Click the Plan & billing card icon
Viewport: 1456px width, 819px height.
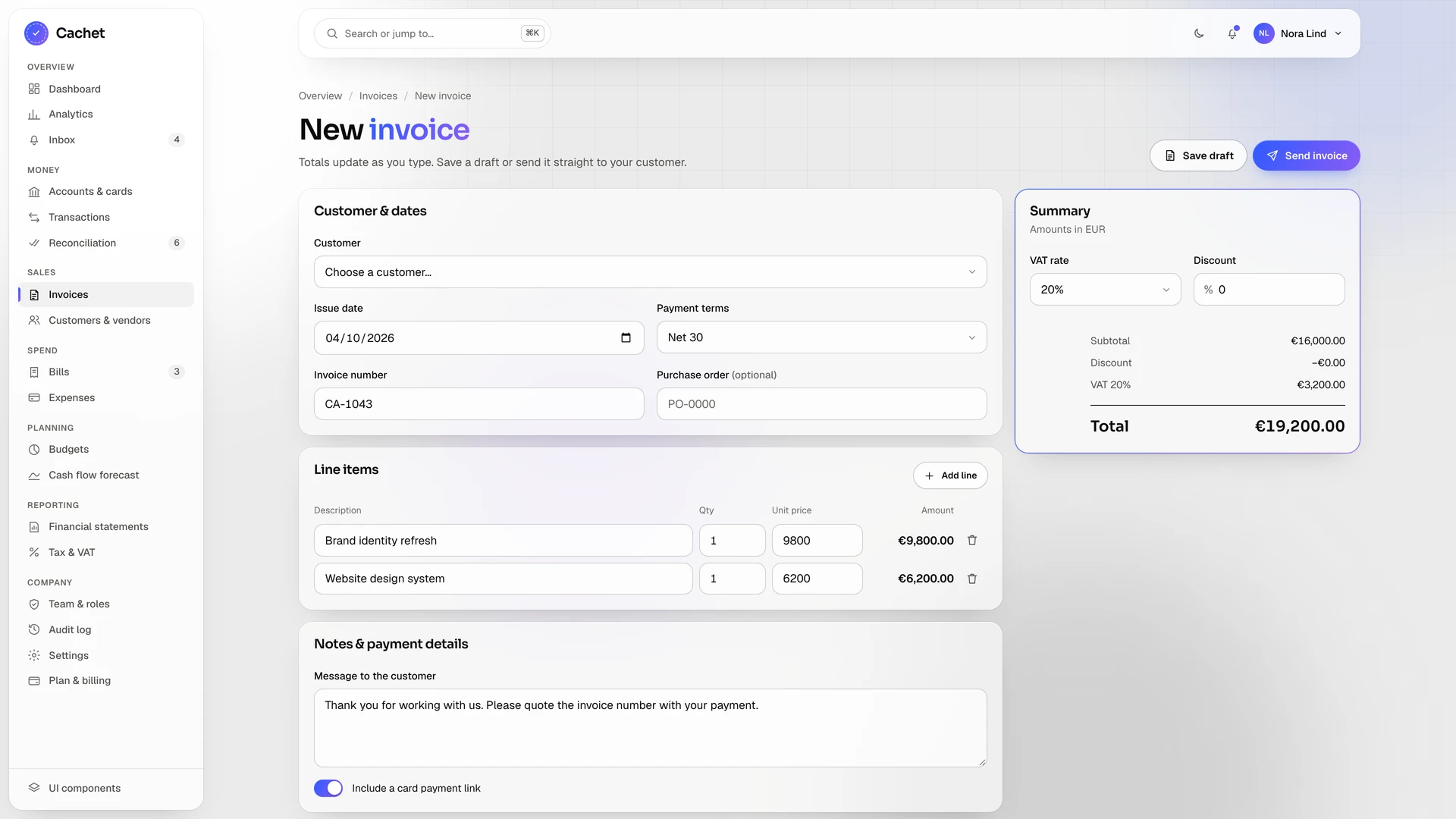pyautogui.click(x=34, y=681)
